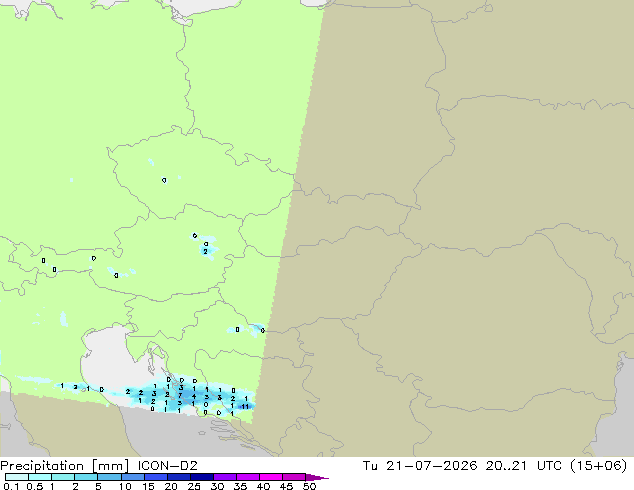634x490 pixels.
Task: Click the '20..21 UTC' time range text
Action: point(523,466)
